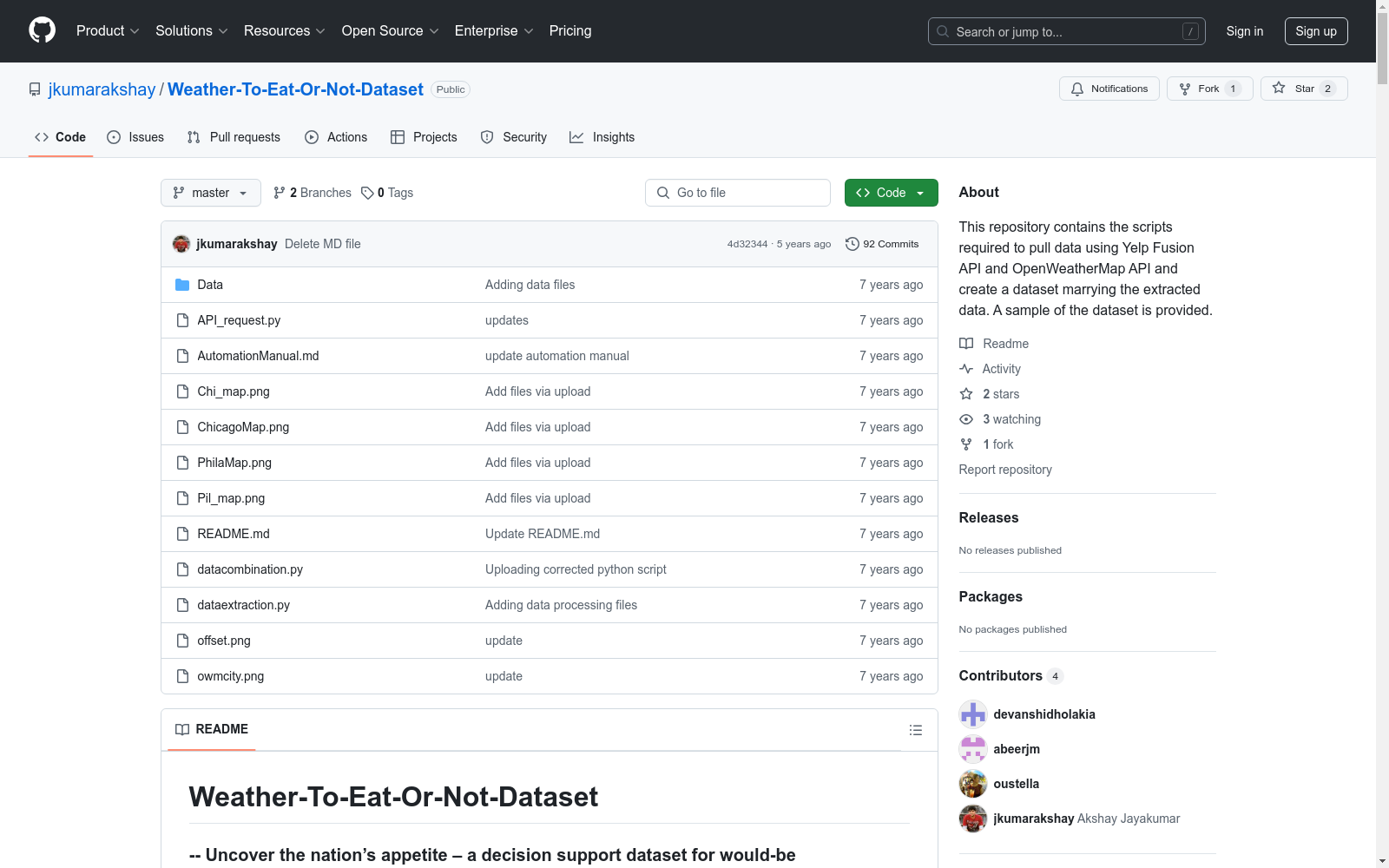
Task: Open the jkumarakshay owner link
Action: (x=102, y=89)
